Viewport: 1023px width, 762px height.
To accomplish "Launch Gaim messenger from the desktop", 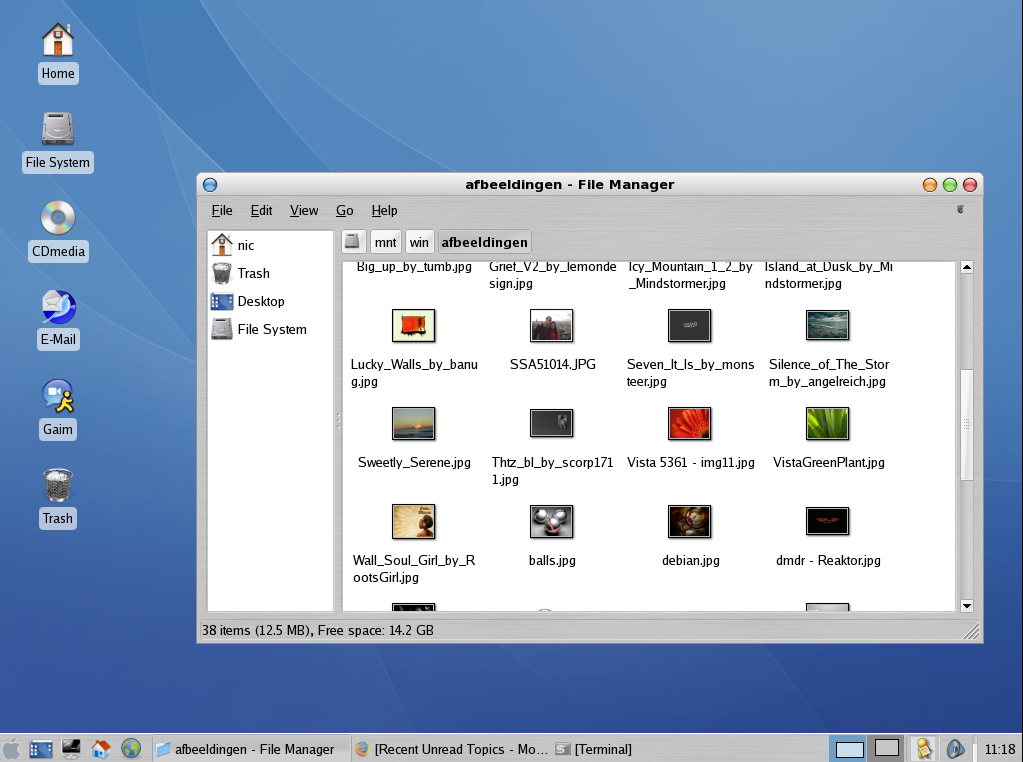I will (58, 409).
